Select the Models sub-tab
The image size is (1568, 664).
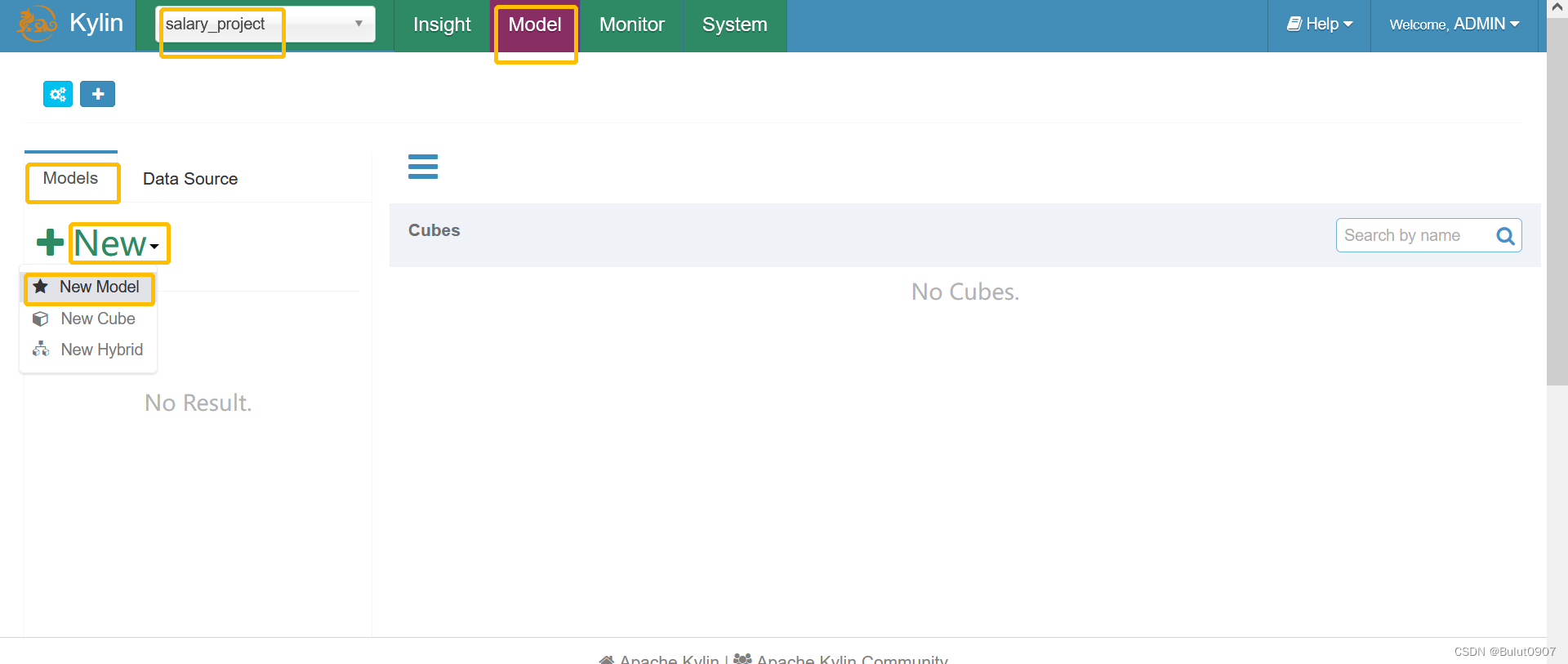pos(71,178)
